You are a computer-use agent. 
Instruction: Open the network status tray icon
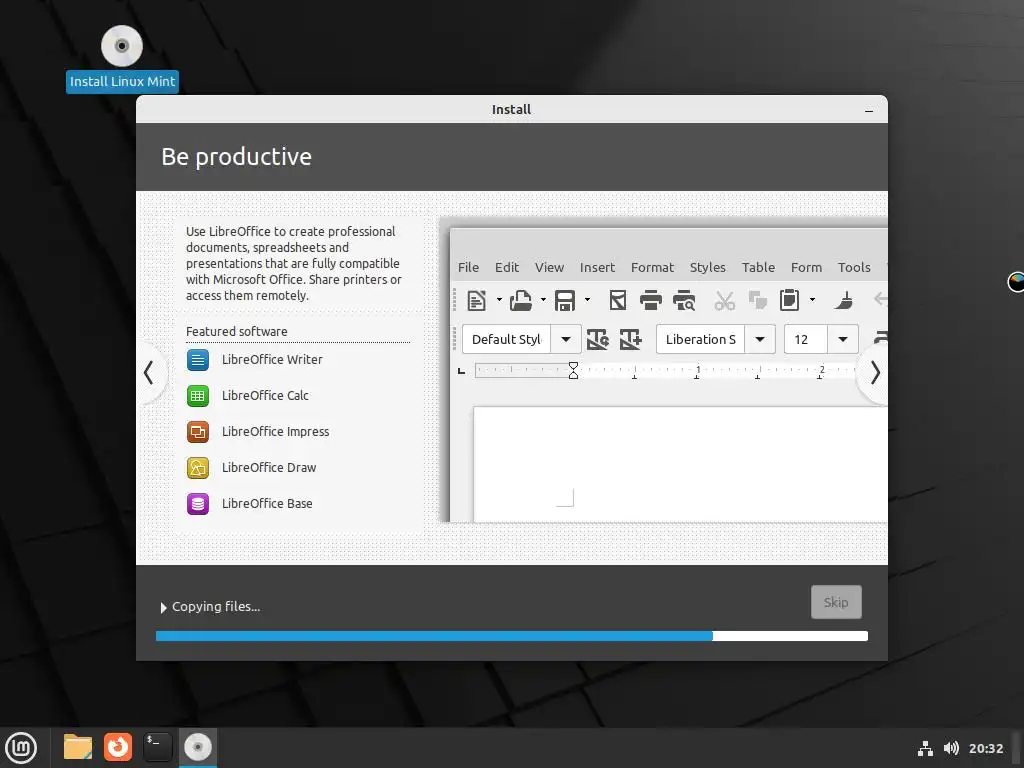pyautogui.click(x=925, y=748)
